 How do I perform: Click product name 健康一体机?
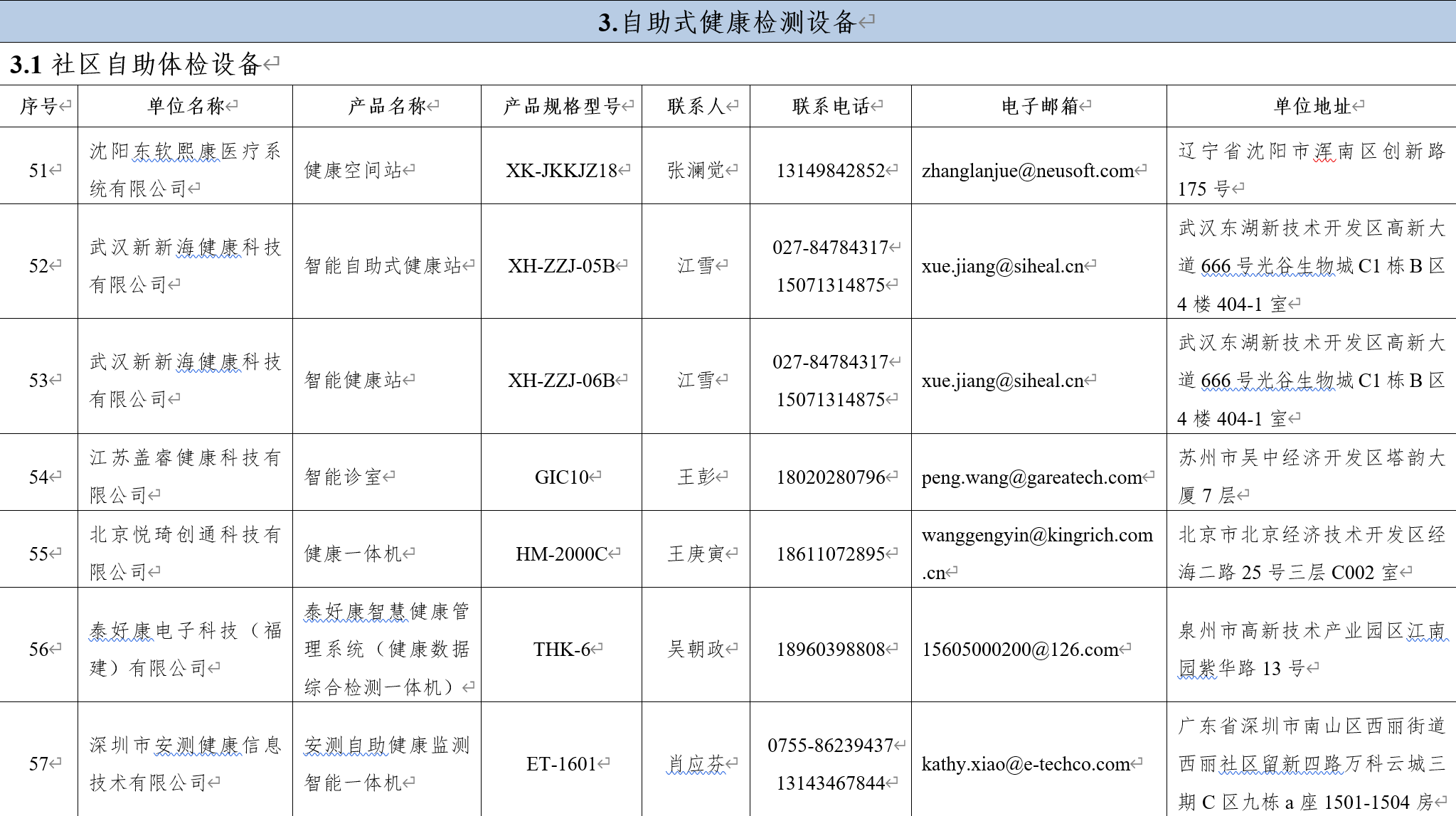point(354,554)
